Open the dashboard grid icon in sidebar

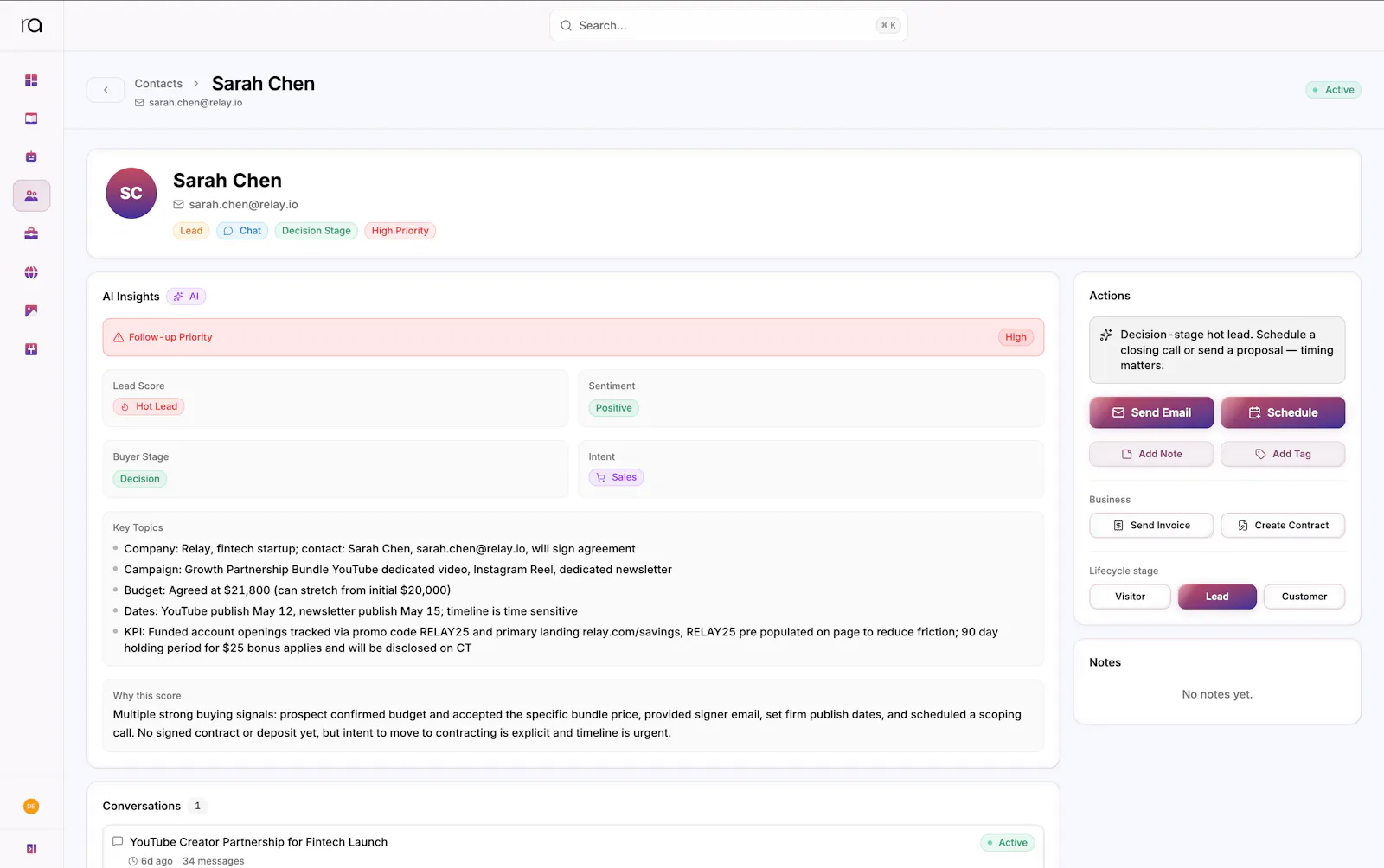coord(31,80)
